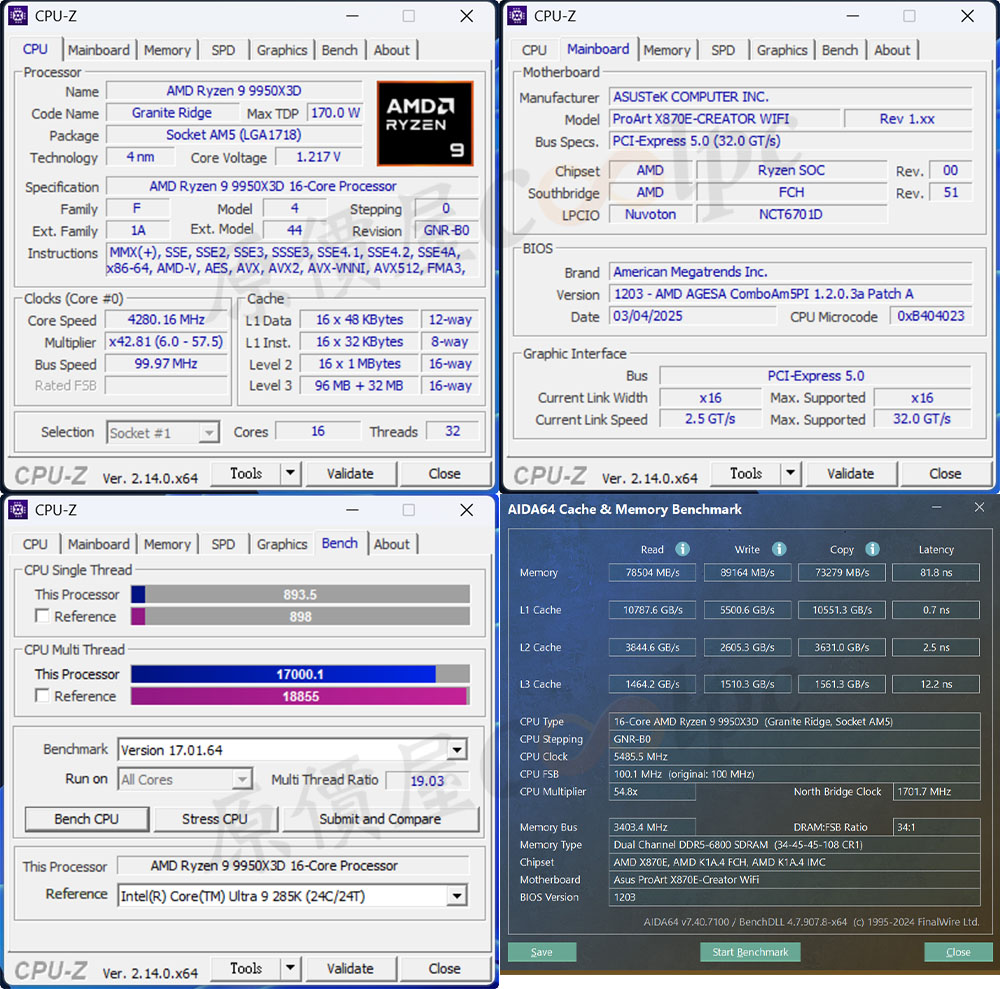Enable the single thread Reference checkbox
The height and width of the screenshot is (989, 1000).
(x=42, y=616)
